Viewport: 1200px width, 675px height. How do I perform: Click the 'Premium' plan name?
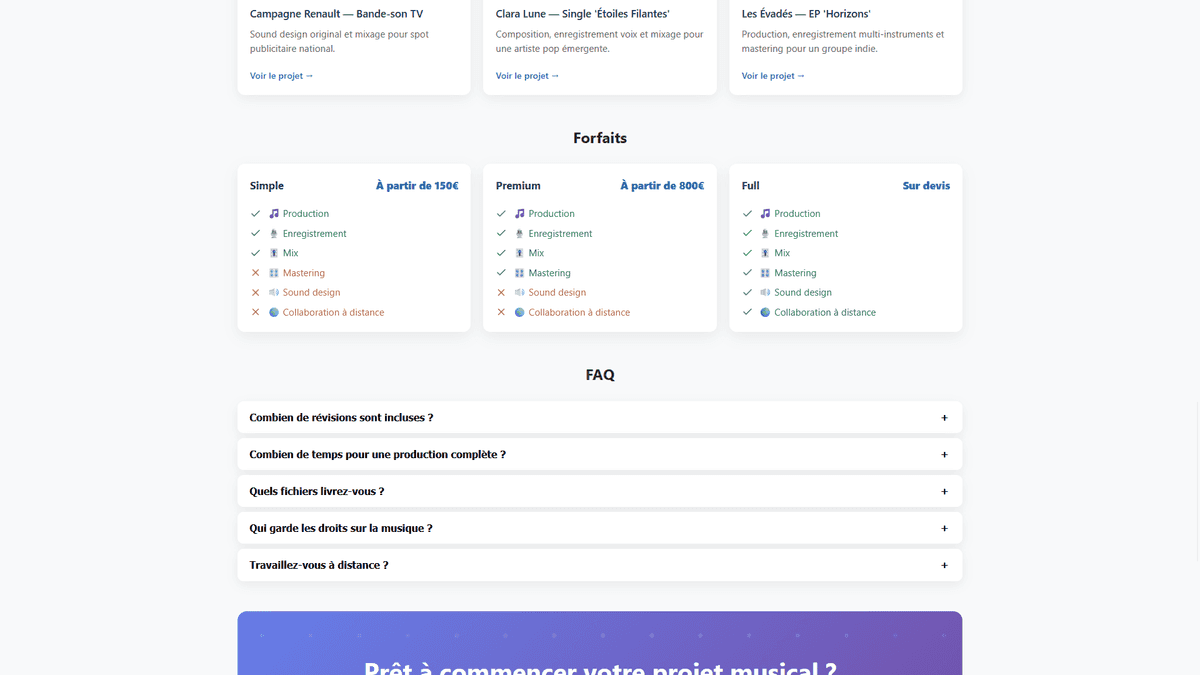coord(518,186)
